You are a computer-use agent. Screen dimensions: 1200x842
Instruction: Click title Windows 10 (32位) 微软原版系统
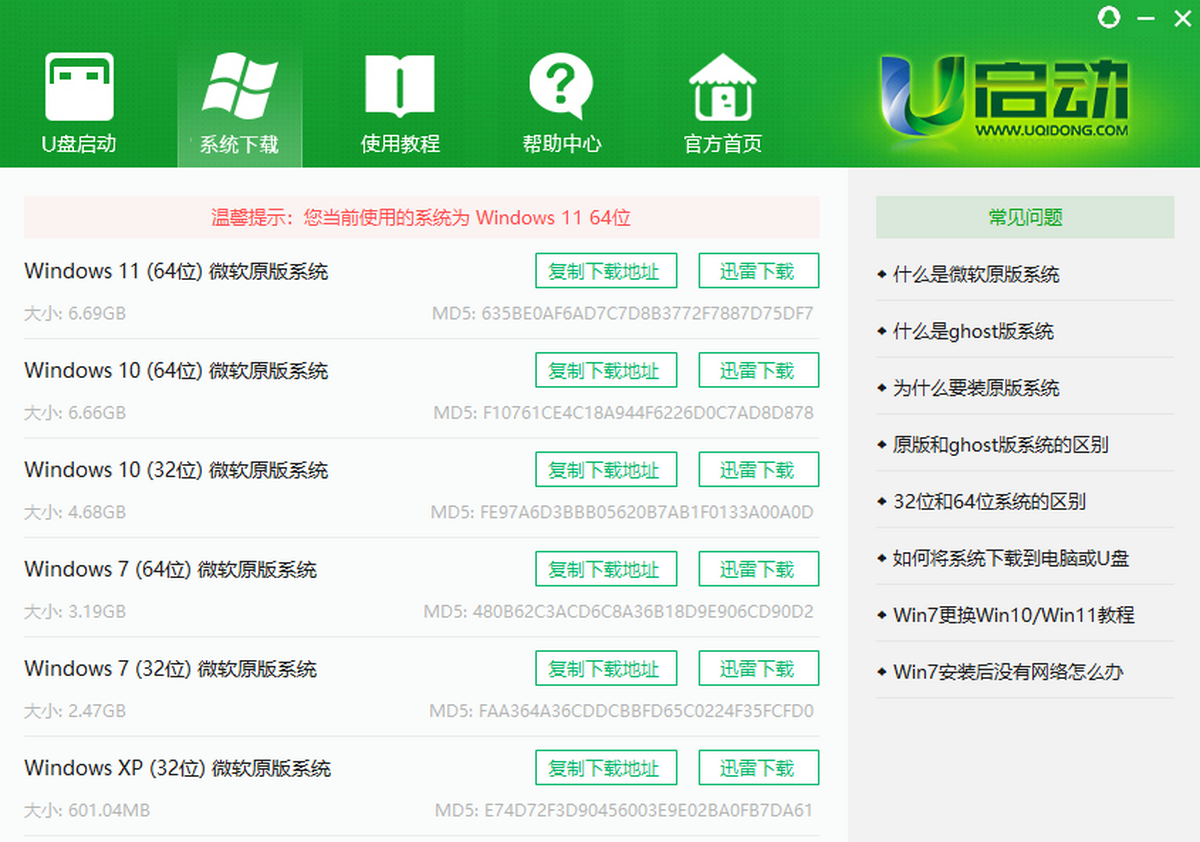tap(176, 469)
